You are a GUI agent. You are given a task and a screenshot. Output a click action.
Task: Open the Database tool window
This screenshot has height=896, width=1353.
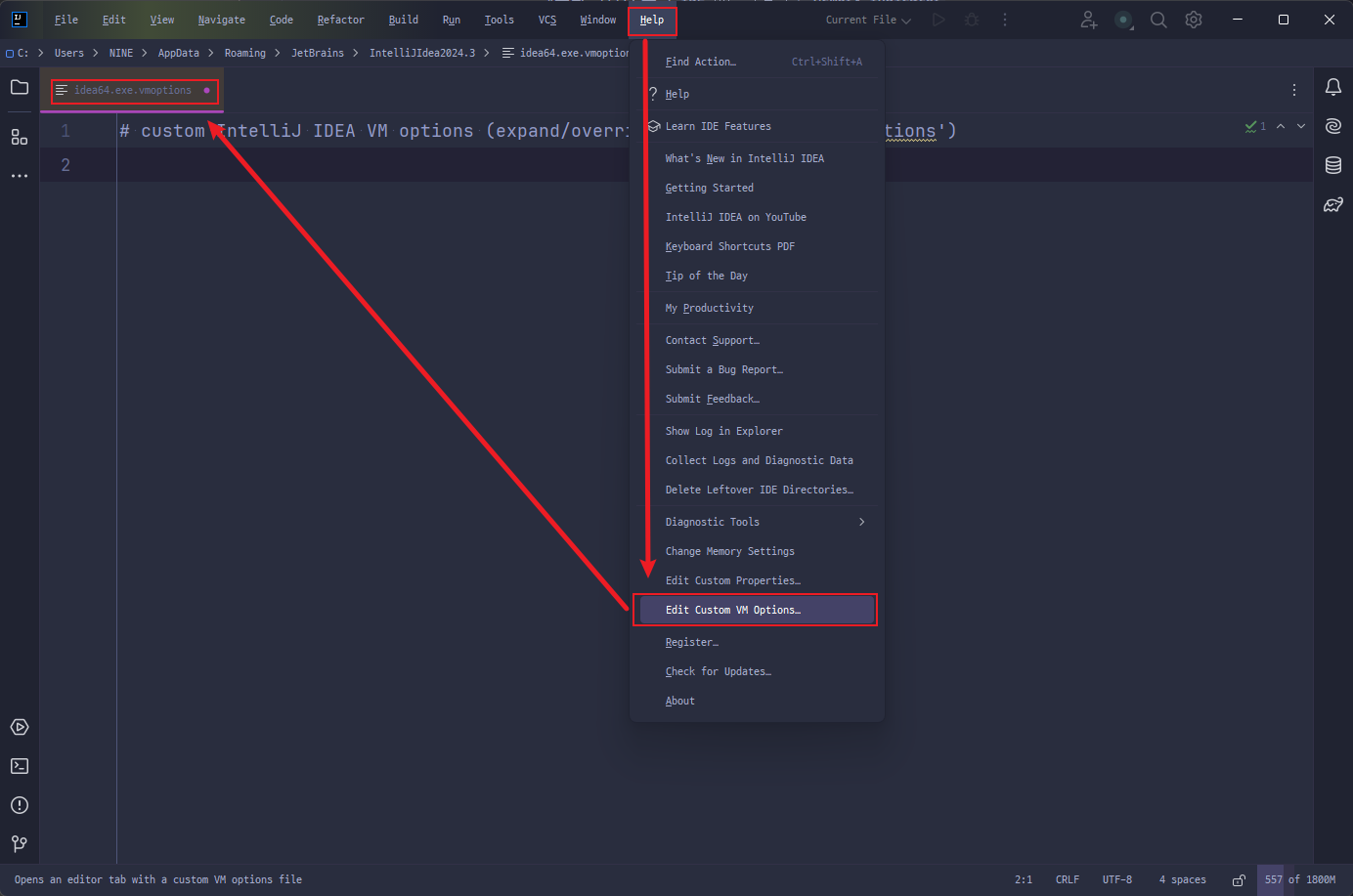click(x=1332, y=165)
